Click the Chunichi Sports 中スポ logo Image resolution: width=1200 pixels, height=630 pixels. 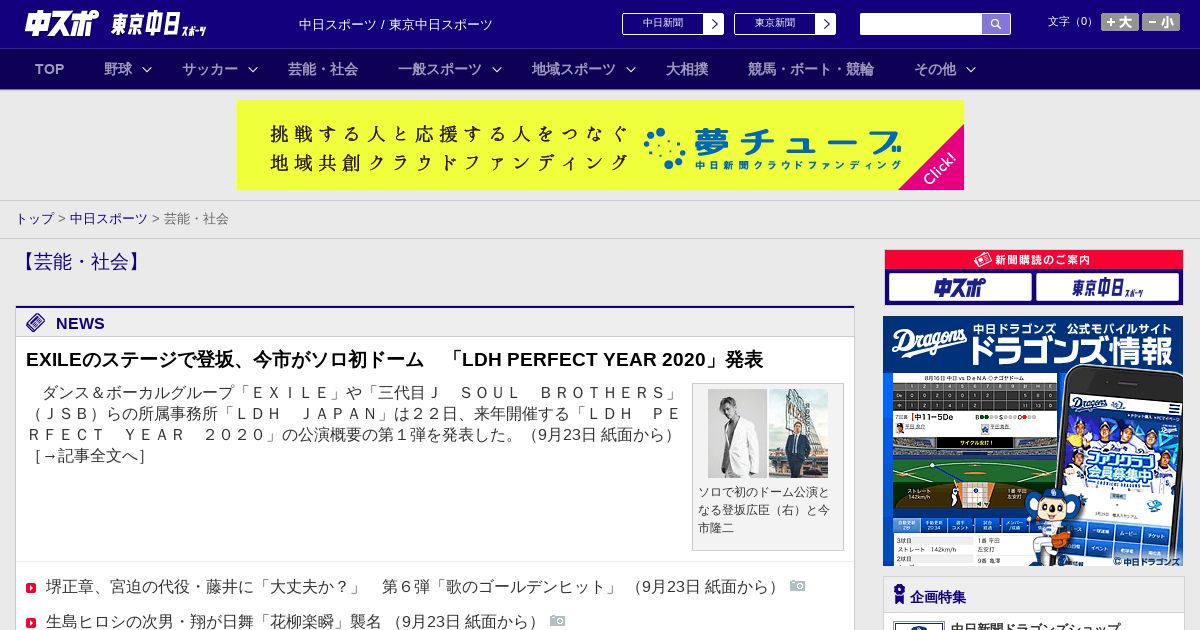pyautogui.click(x=61, y=23)
